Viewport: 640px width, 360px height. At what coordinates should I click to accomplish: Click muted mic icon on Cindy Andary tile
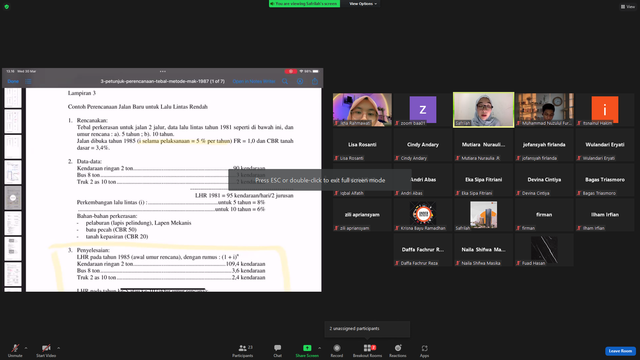point(397,158)
